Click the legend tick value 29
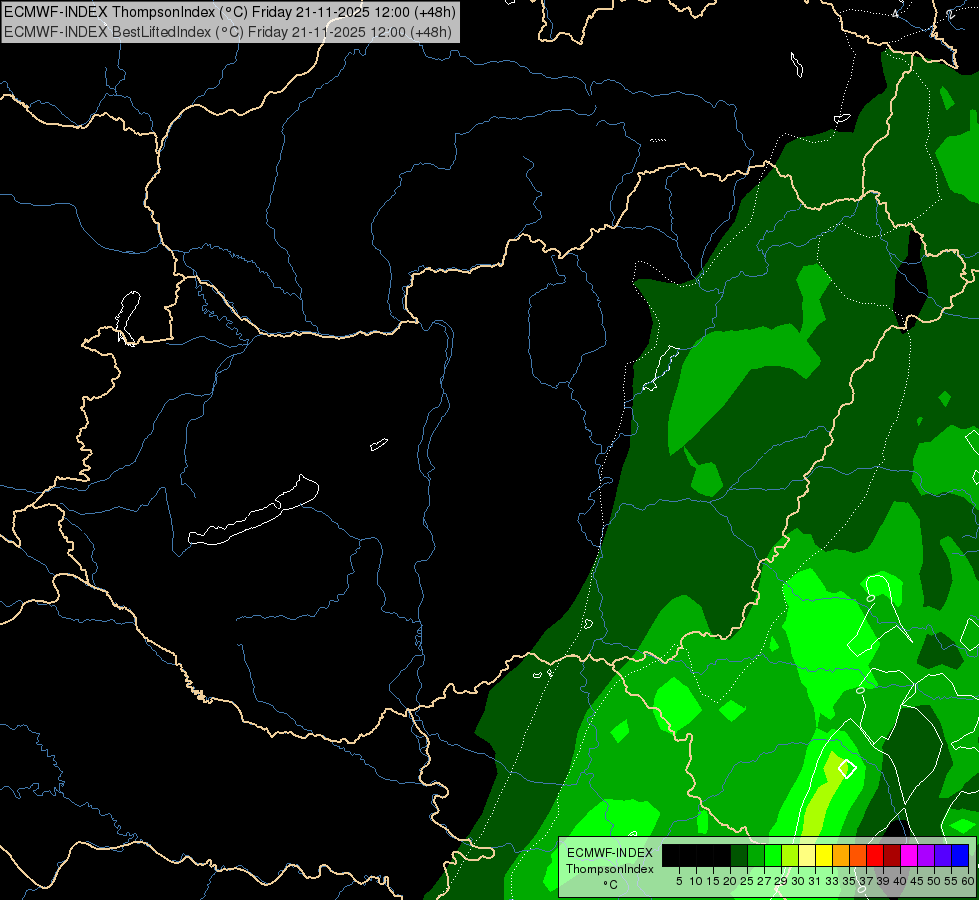Screen dimensions: 979x900 tap(781, 881)
